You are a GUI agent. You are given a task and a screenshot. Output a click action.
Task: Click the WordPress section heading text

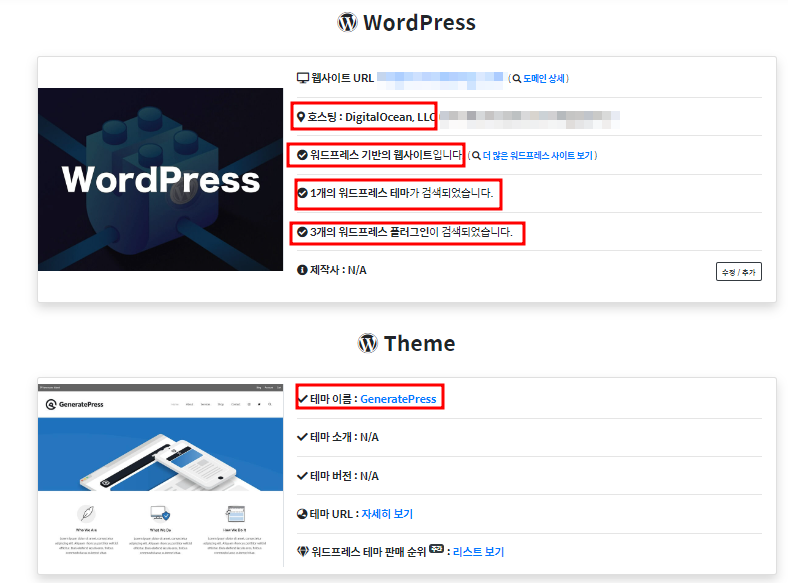pos(419,23)
